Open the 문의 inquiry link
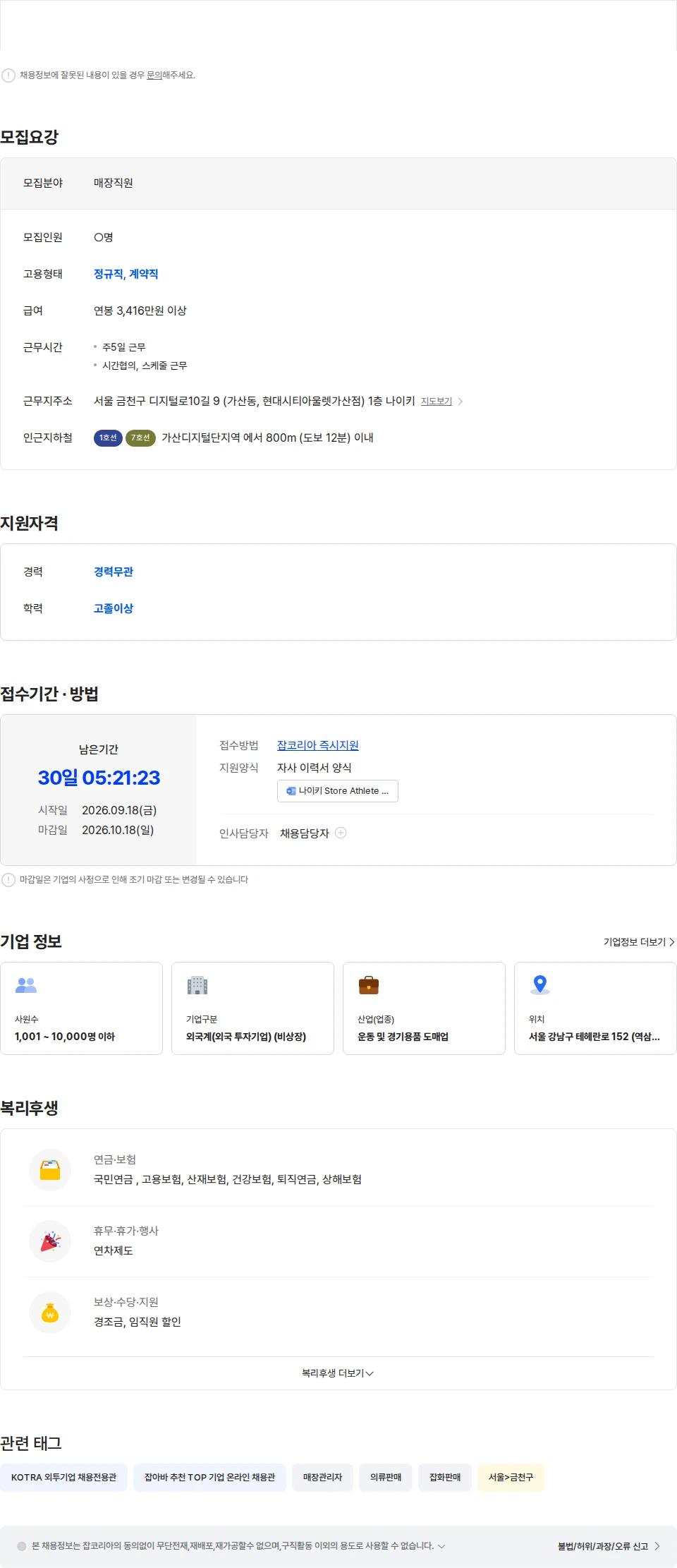The image size is (677, 1568). (x=154, y=76)
